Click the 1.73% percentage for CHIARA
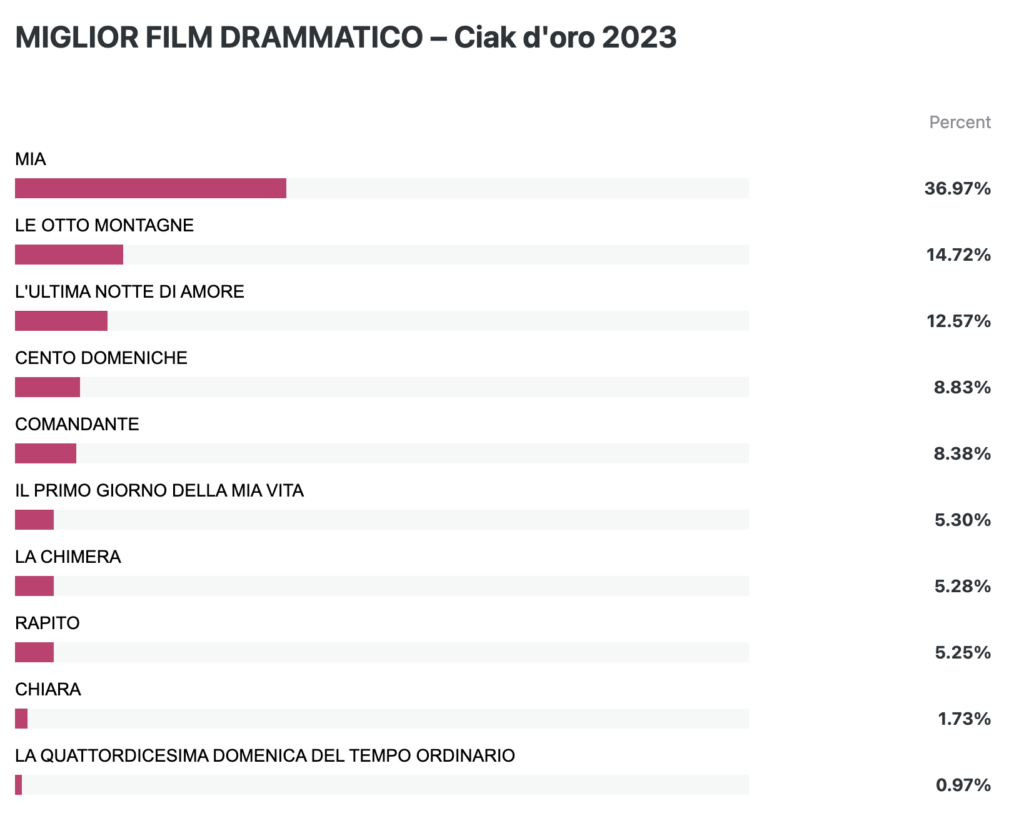1024x818 pixels. point(965,719)
